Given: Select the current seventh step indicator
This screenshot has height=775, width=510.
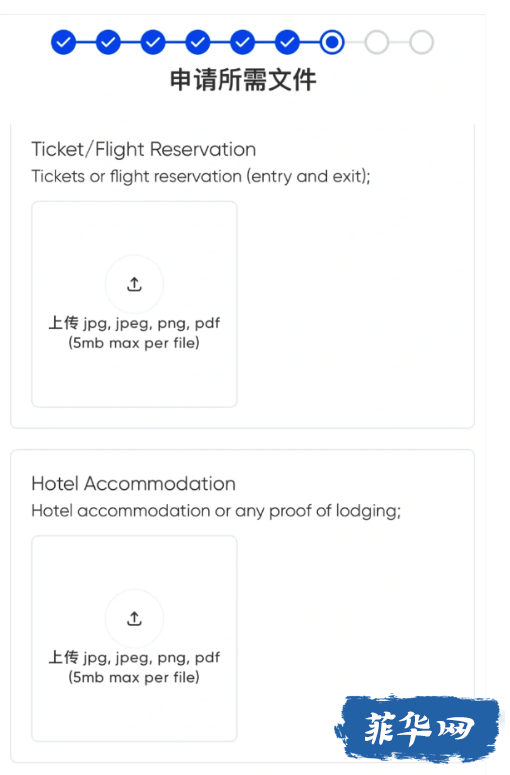Looking at the screenshot, I should coord(332,43).
